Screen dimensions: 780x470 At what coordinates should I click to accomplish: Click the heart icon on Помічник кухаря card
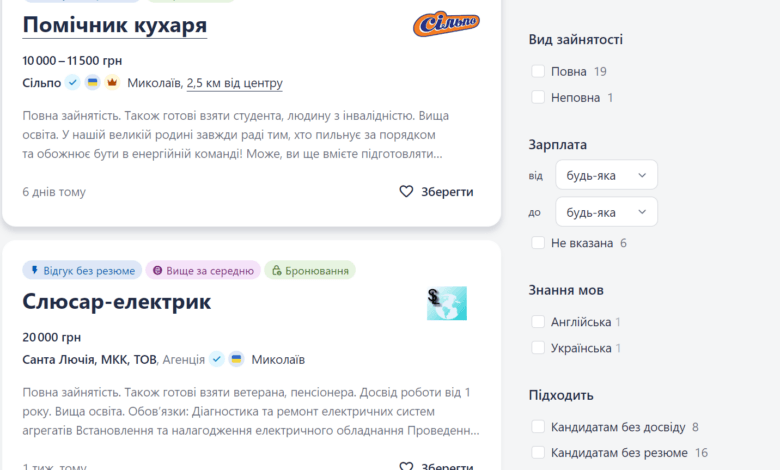pos(406,192)
